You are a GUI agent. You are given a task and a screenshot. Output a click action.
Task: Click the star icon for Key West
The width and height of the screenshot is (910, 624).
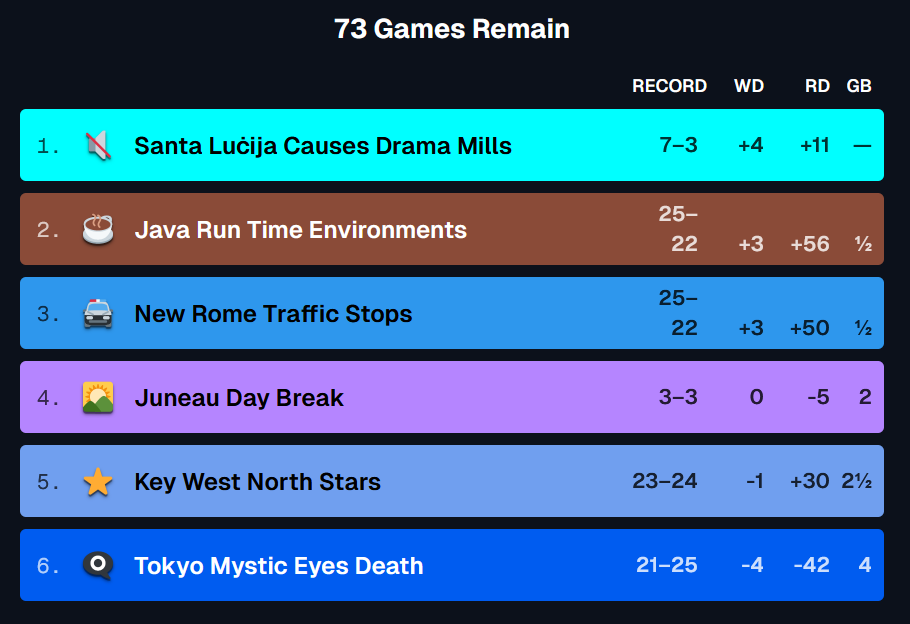98,482
